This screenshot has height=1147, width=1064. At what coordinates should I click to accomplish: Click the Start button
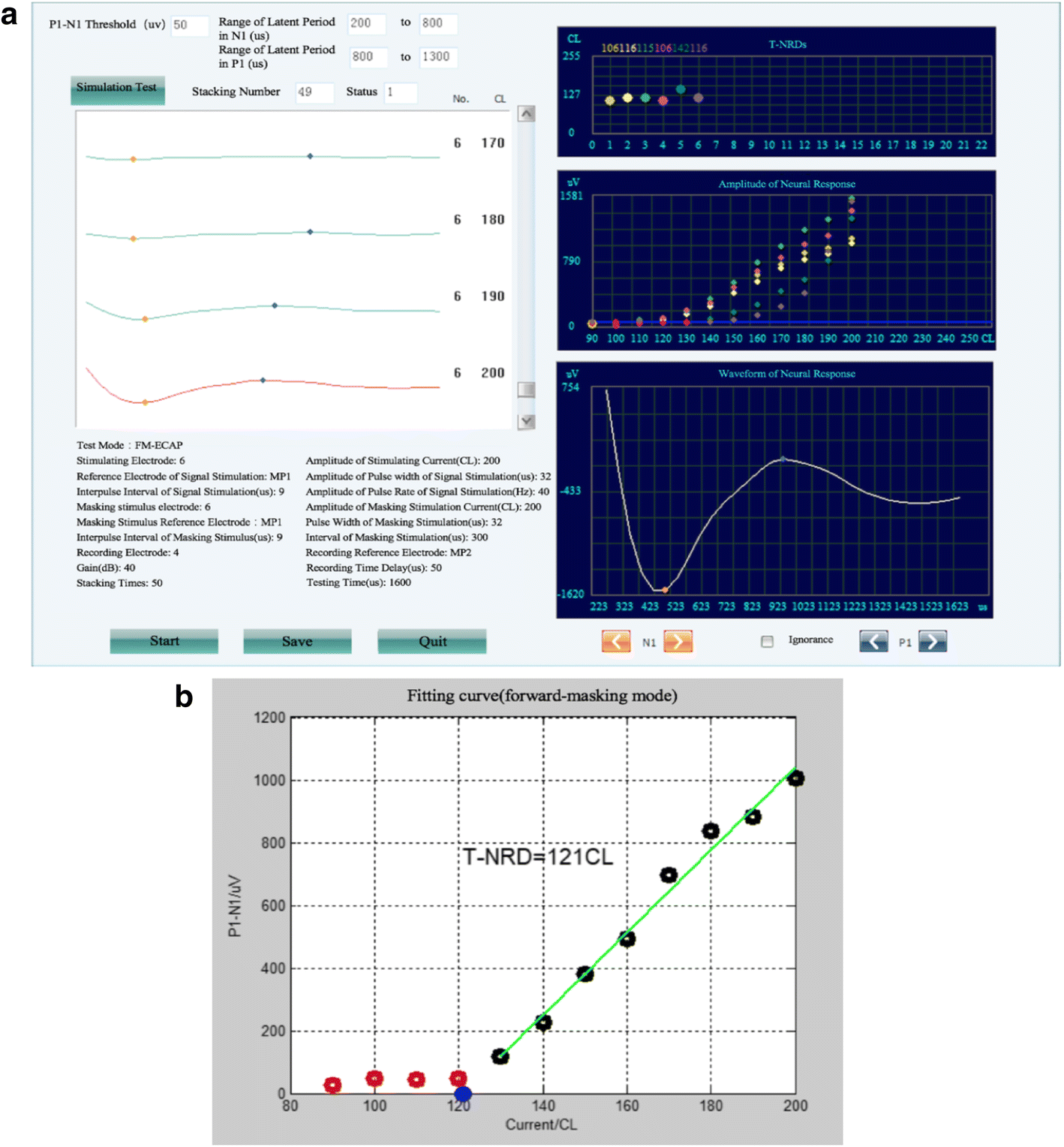[x=164, y=641]
